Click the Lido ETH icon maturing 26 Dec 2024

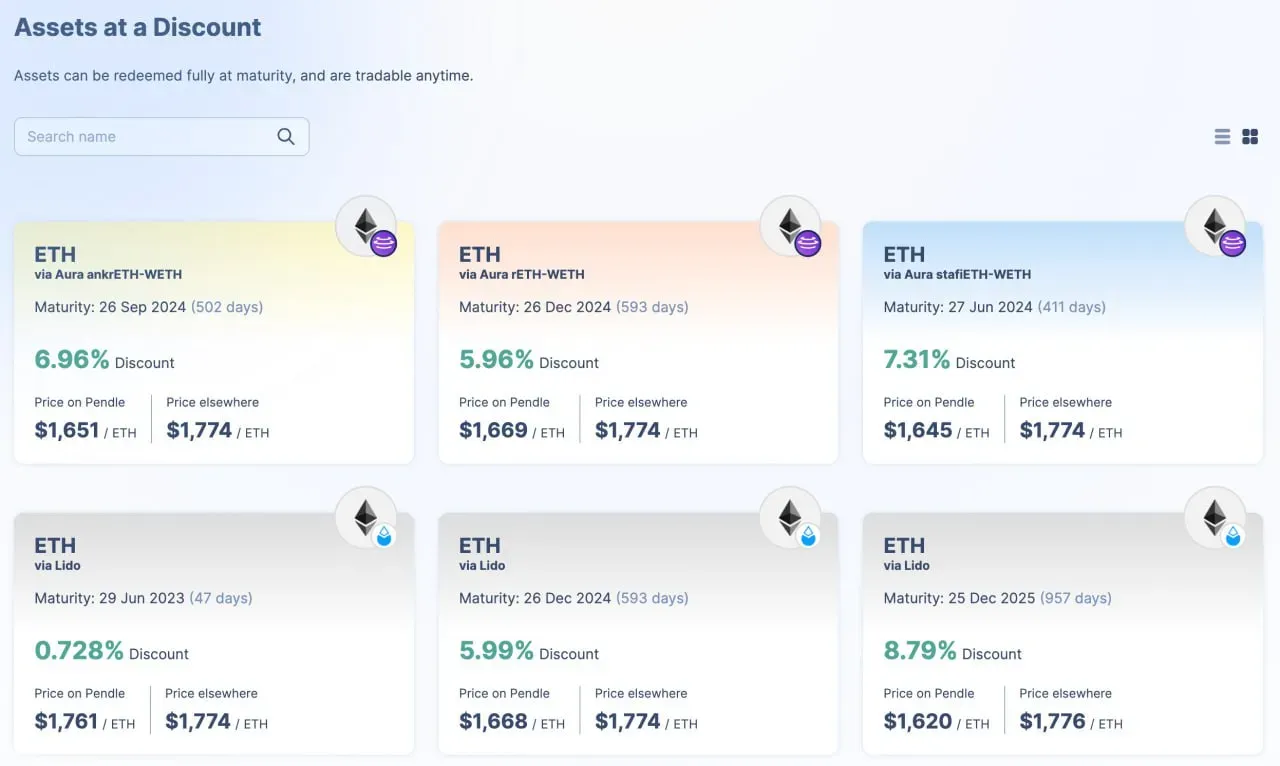[791, 518]
